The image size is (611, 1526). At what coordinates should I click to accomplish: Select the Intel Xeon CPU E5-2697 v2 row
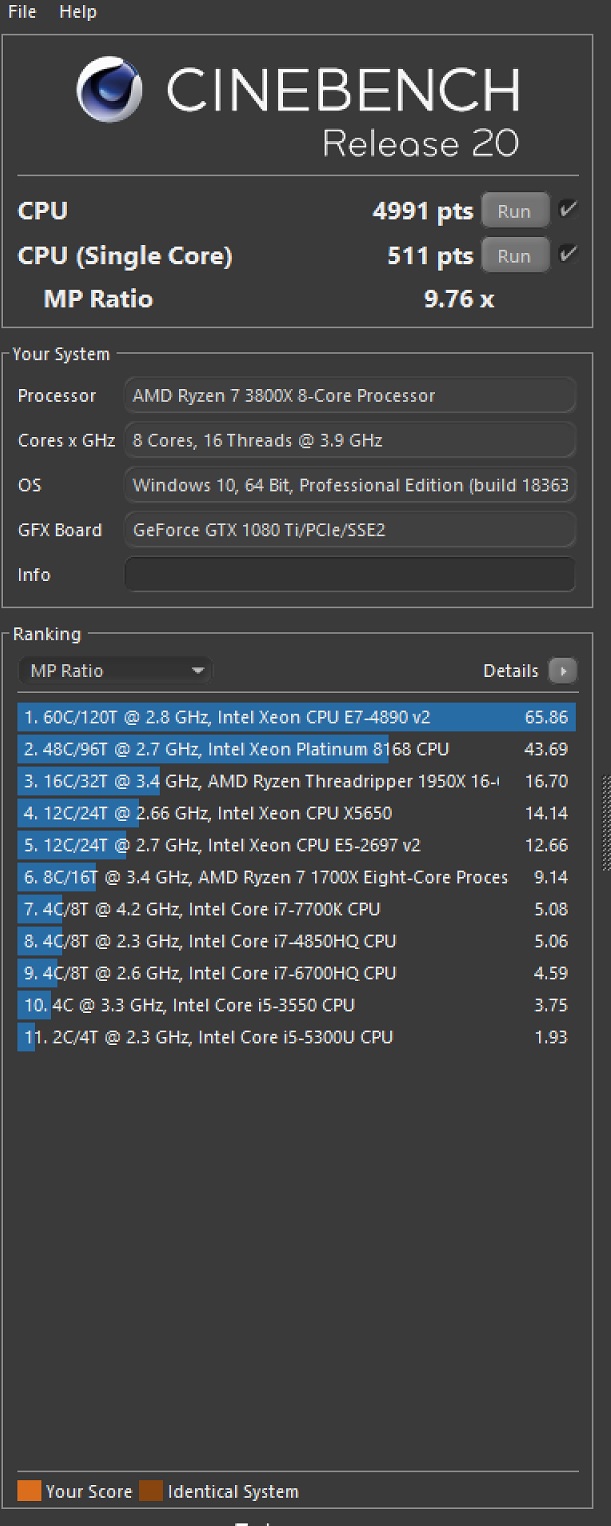[297, 845]
